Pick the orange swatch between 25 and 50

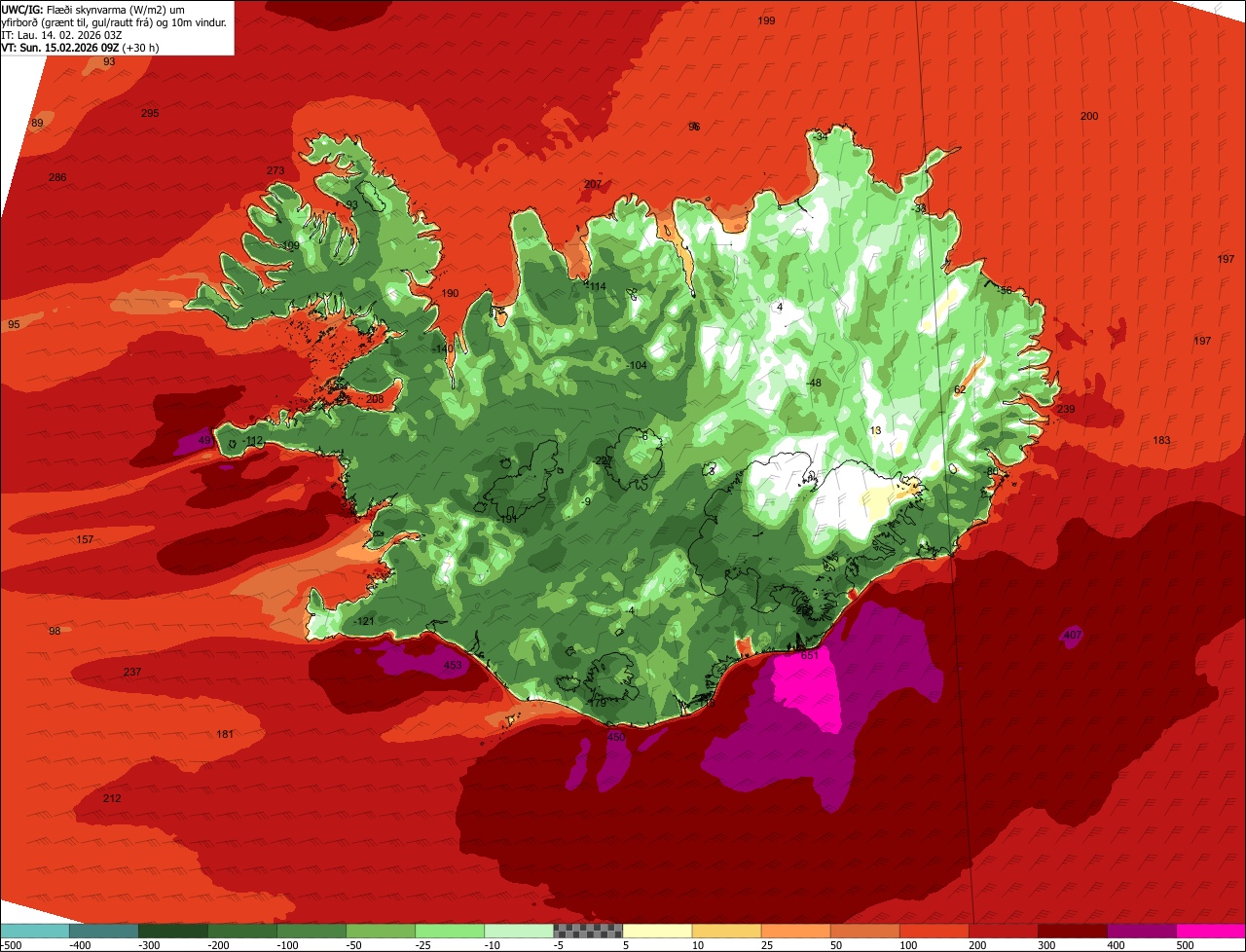pos(796,931)
